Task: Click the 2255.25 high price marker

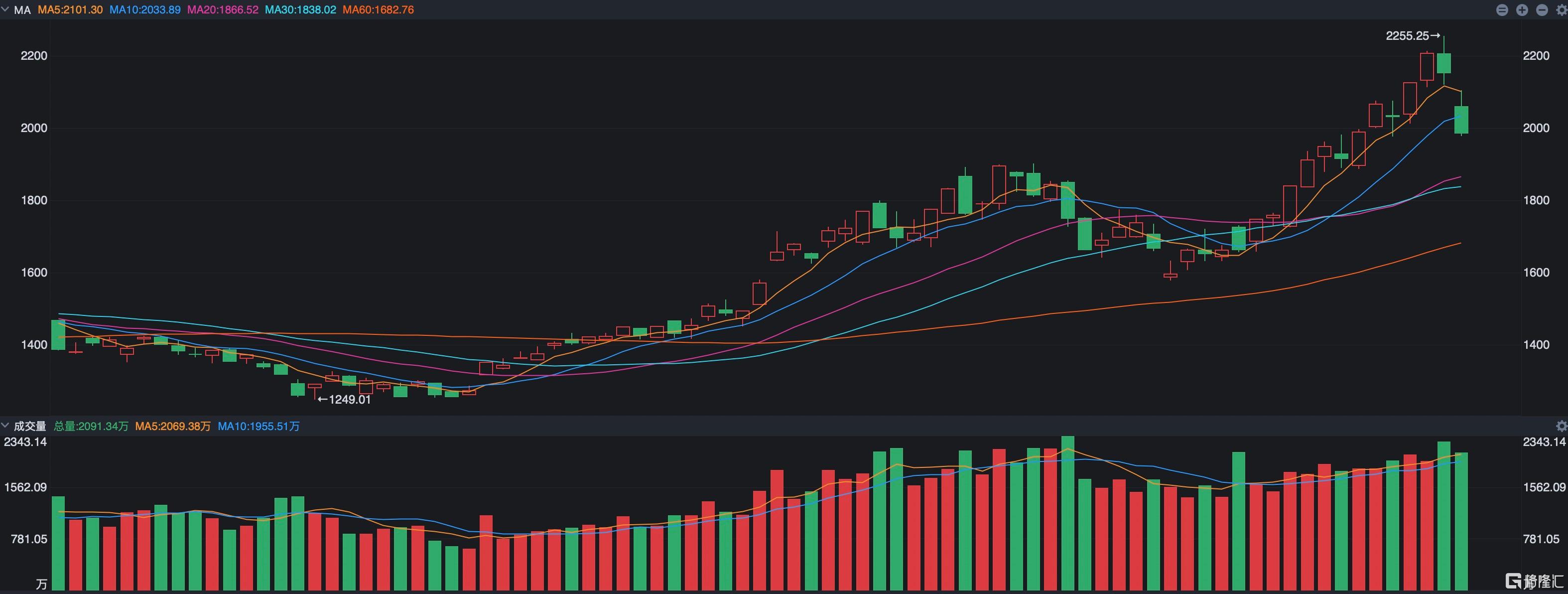Action: [1413, 36]
